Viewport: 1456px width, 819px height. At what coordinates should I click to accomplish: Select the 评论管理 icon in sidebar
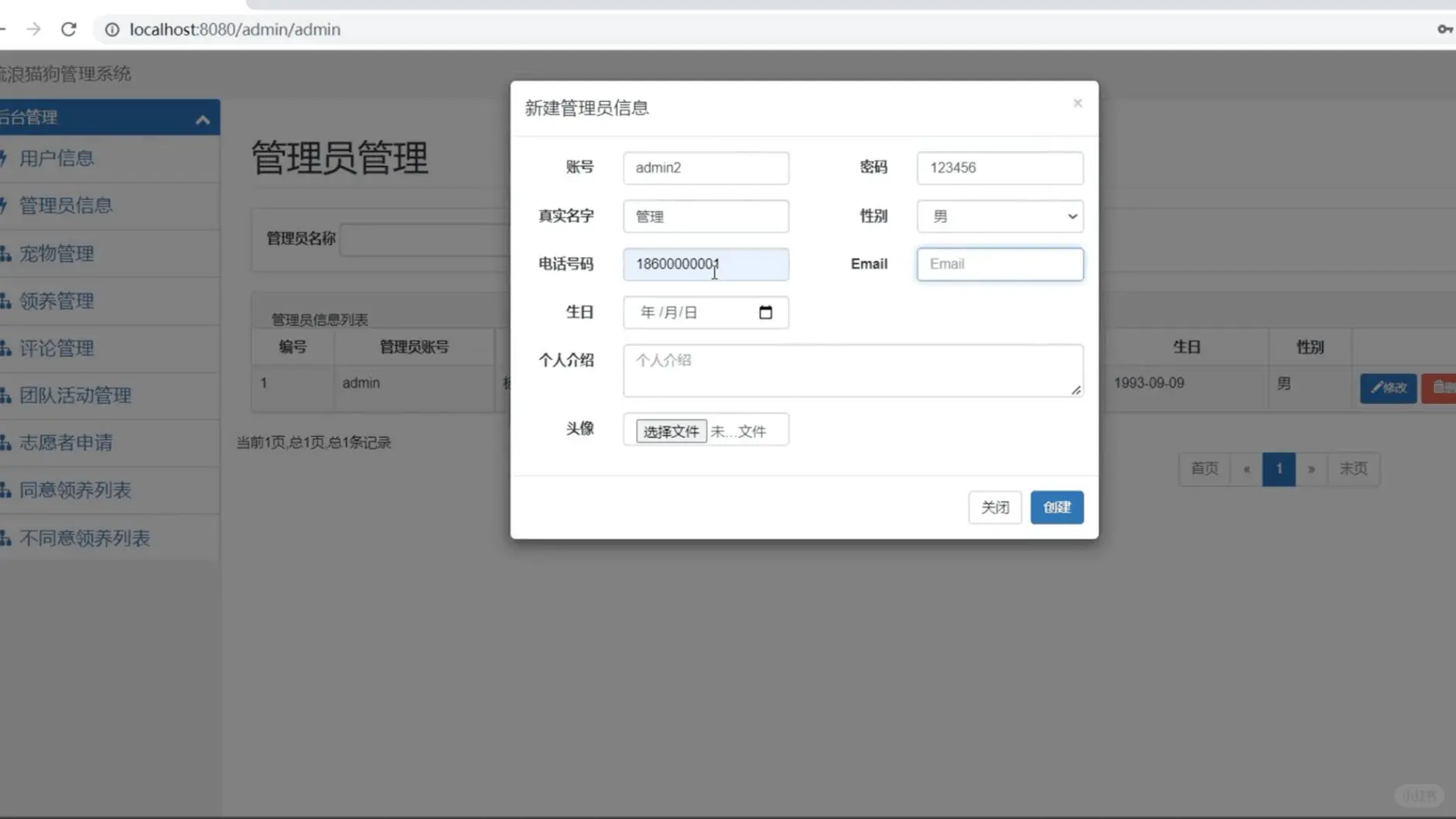(x=5, y=348)
